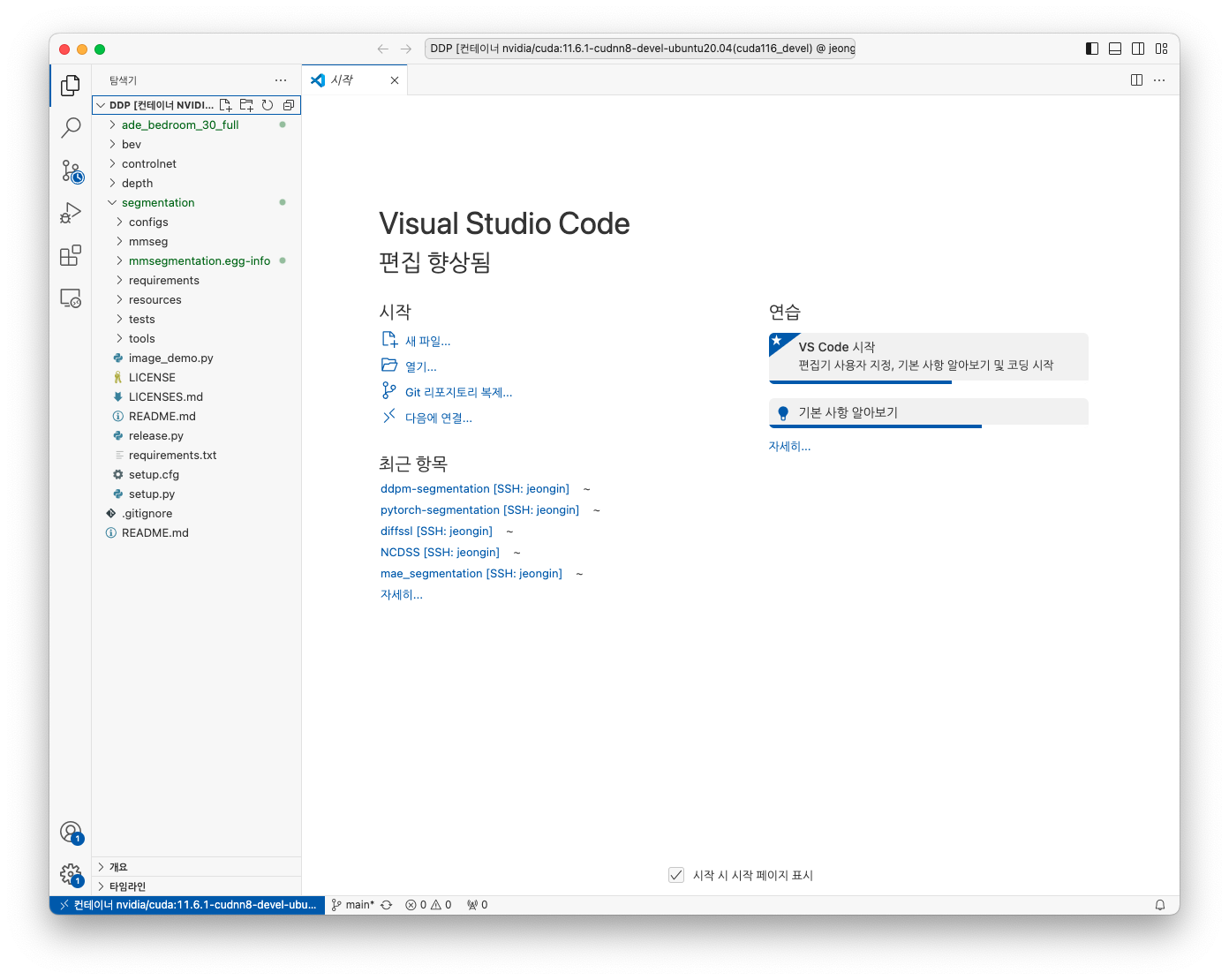Viewport: 1229px width, 980px height.
Task: Open release.py file
Action: pos(196,435)
